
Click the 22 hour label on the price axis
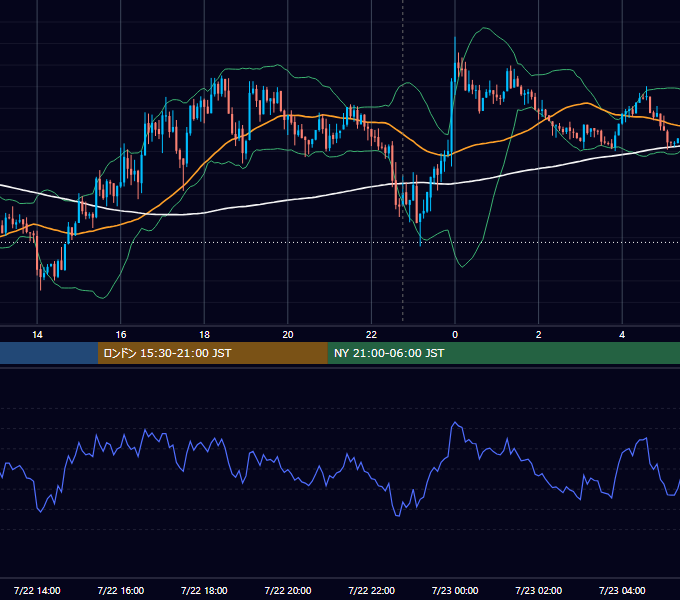point(372,335)
